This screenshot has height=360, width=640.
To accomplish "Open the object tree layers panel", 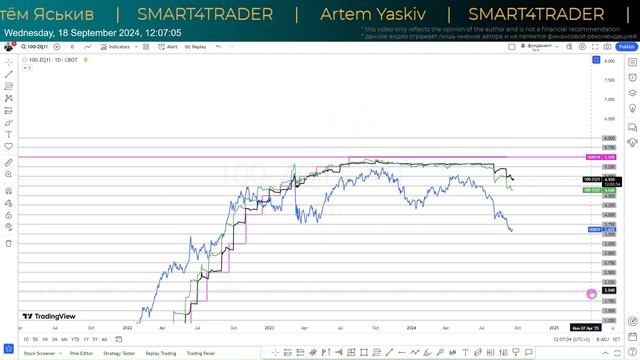I will pos(632,93).
